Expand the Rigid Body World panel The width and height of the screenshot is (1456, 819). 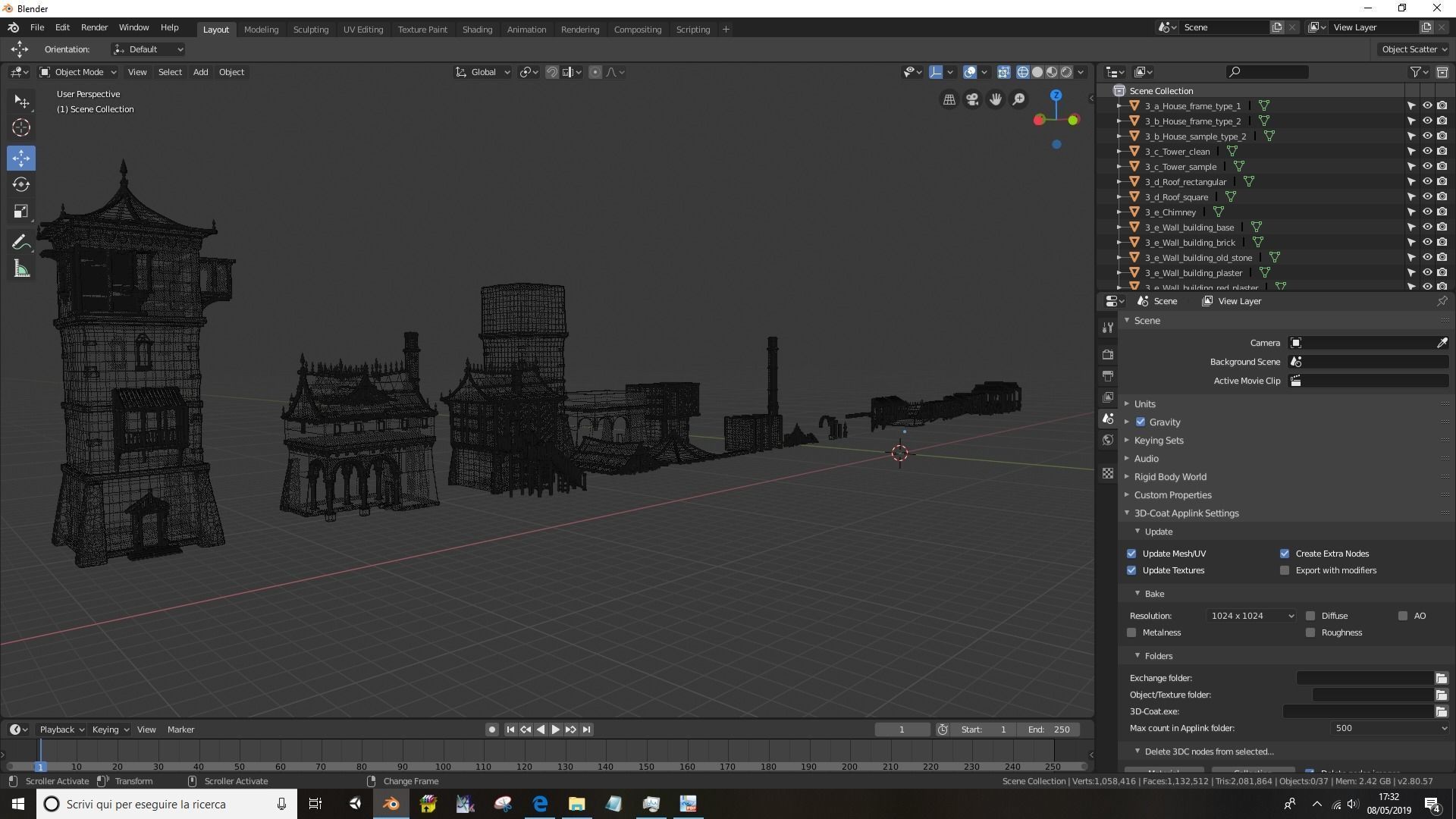(x=1169, y=477)
